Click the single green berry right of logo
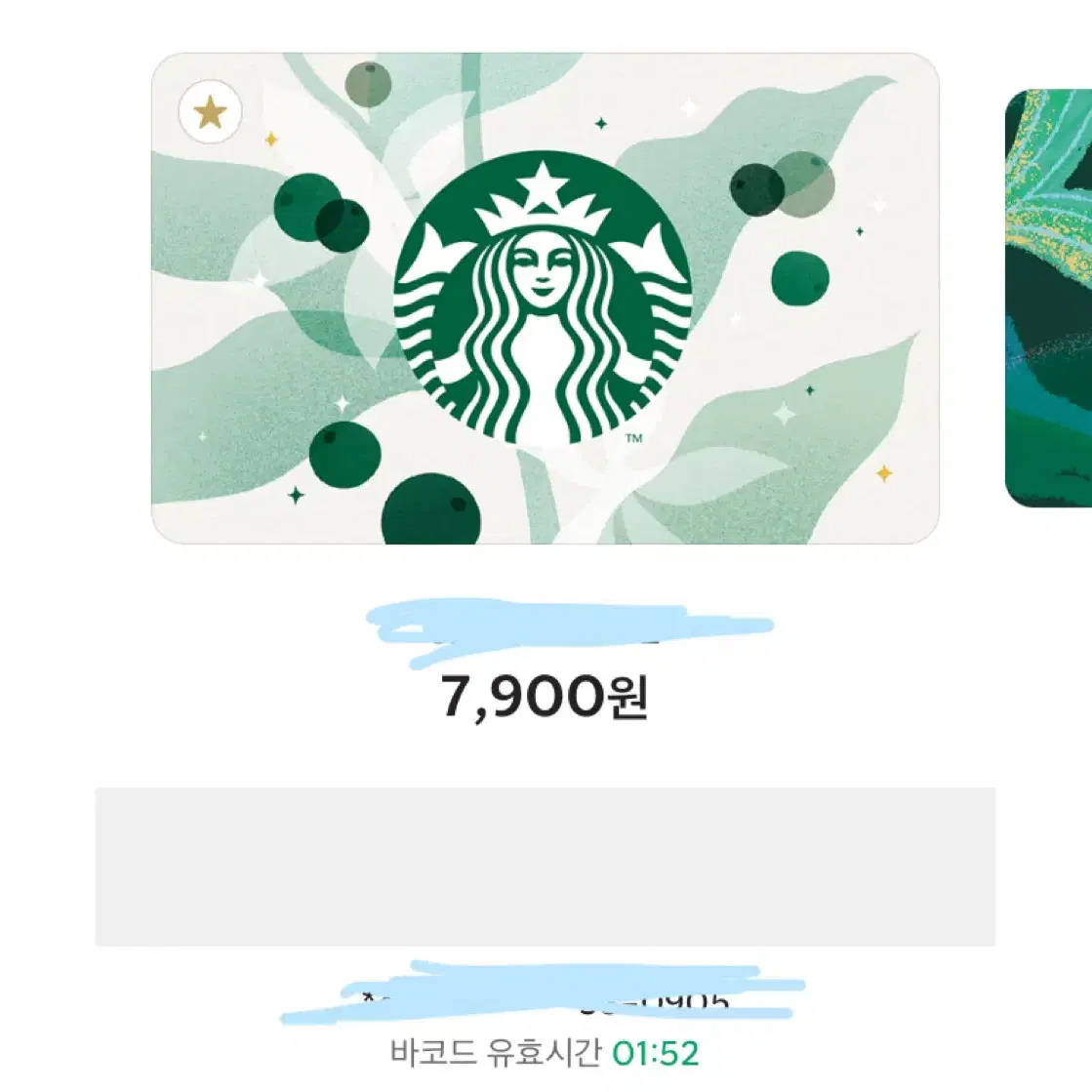 tap(800, 278)
